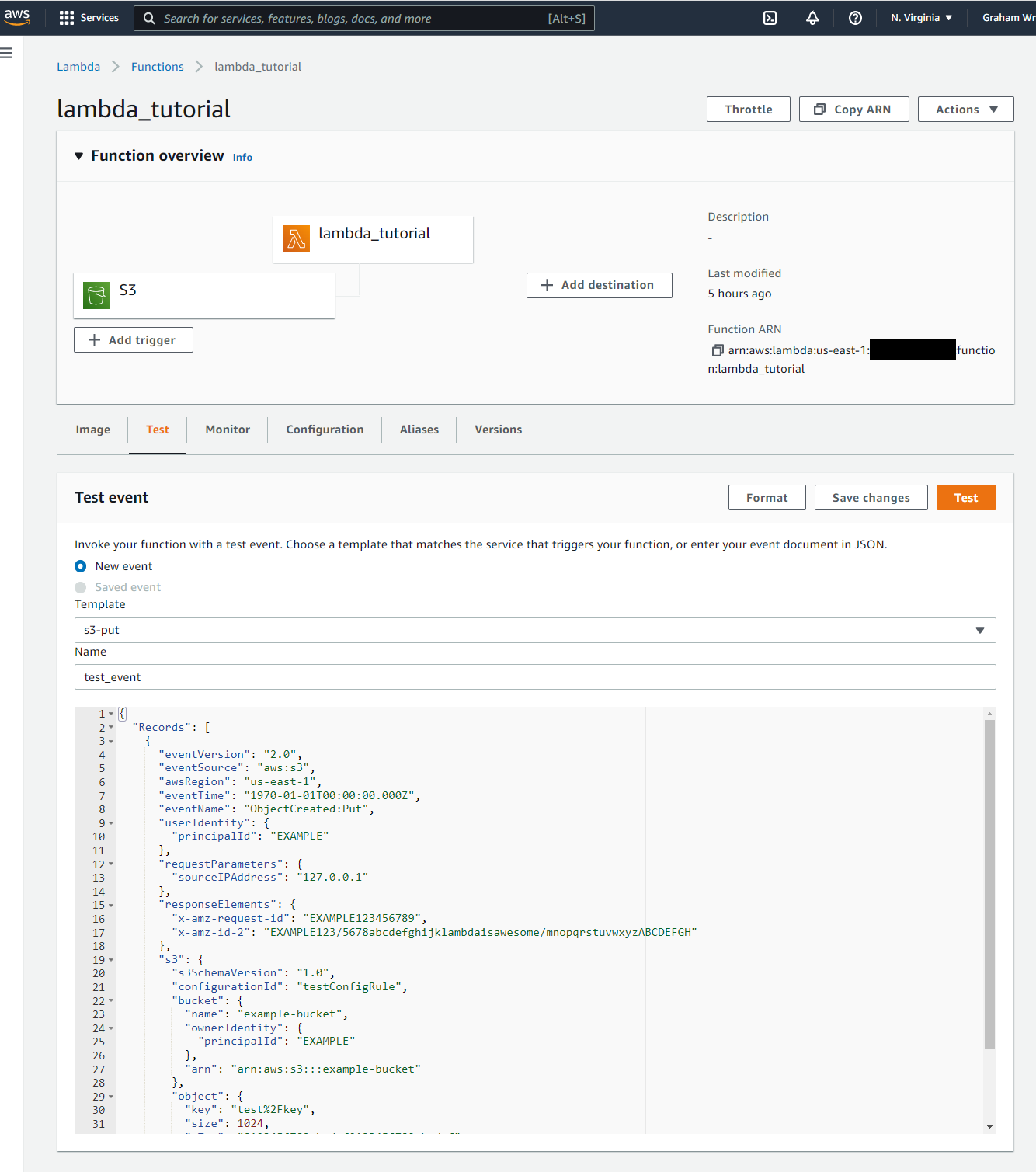The image size is (1036, 1172).
Task: Copy the Function ARN via copy icon
Action: click(718, 350)
